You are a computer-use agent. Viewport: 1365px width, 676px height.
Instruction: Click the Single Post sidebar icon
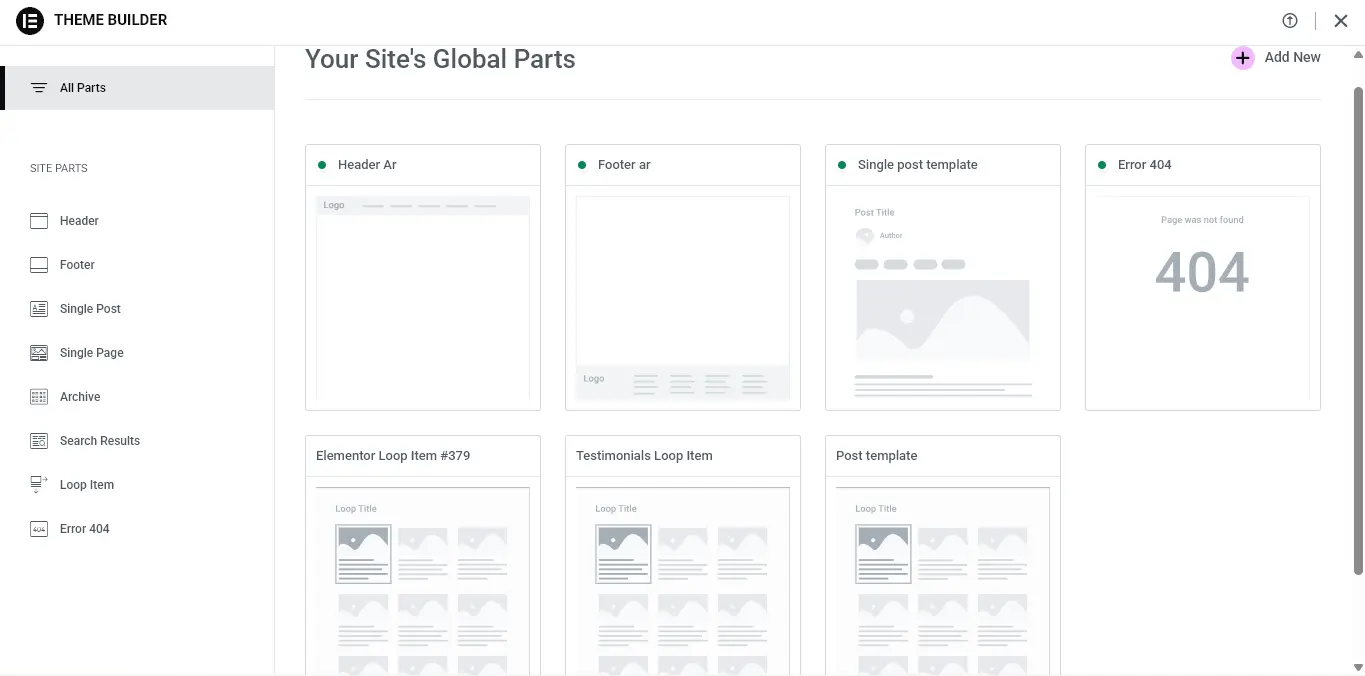pyautogui.click(x=39, y=309)
